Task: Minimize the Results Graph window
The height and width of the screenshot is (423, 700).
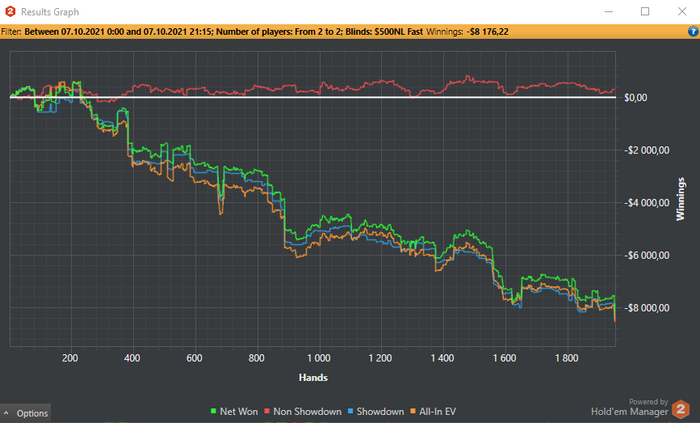Action: click(609, 12)
